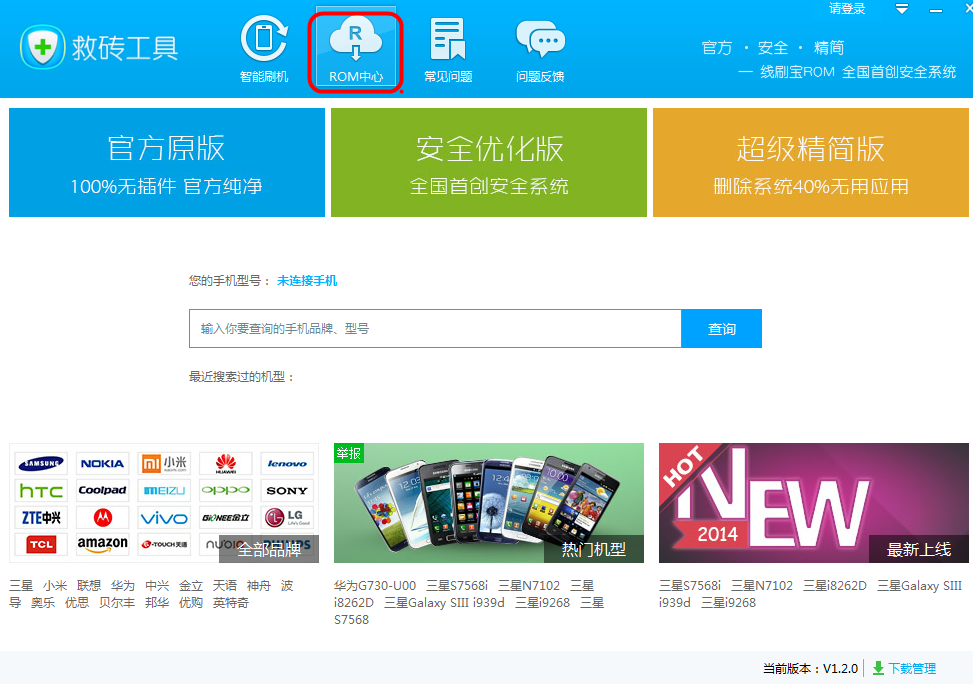Click the LG brand logo
This screenshot has width=973, height=684.
pyautogui.click(x=287, y=518)
